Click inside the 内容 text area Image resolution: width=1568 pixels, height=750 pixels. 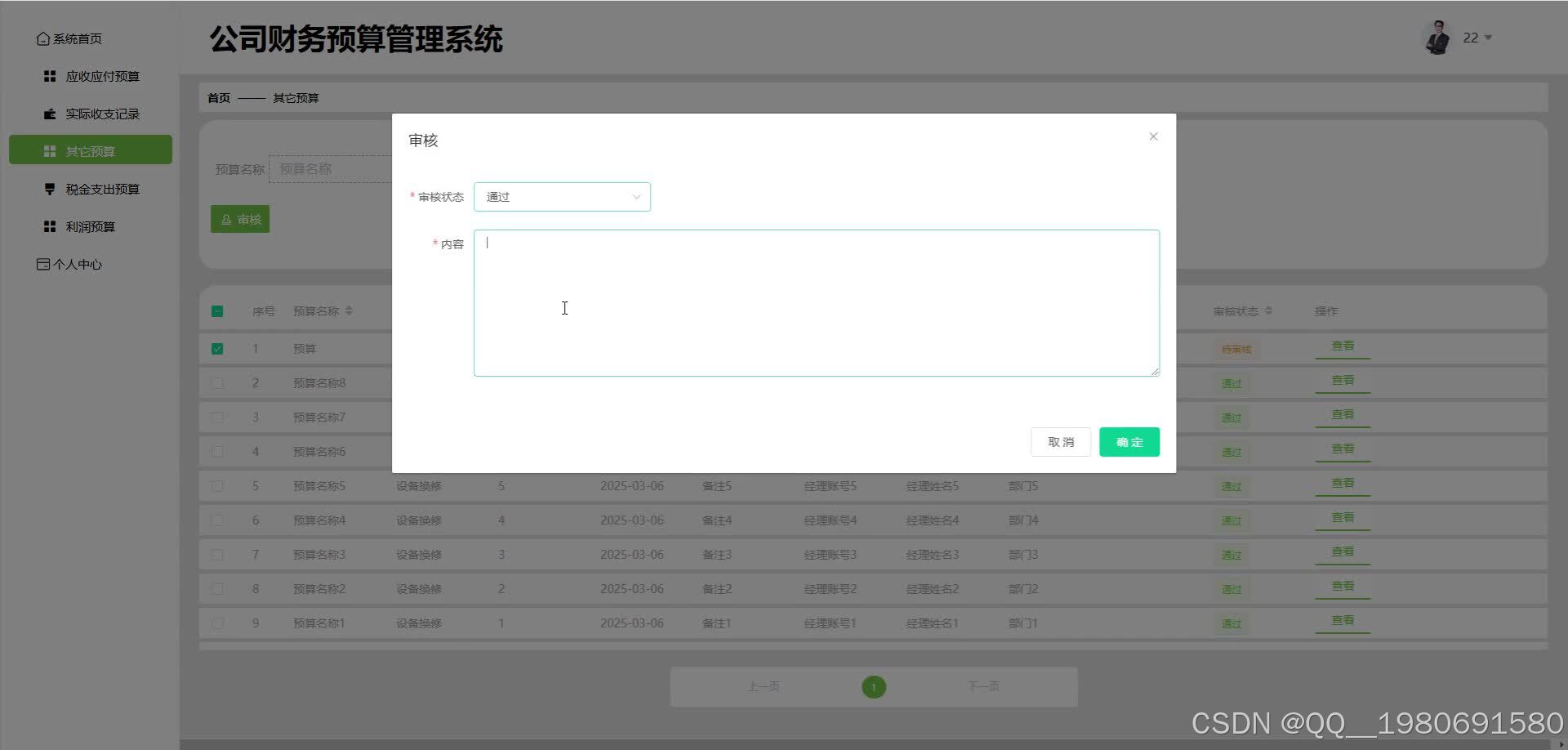pyautogui.click(x=815, y=302)
